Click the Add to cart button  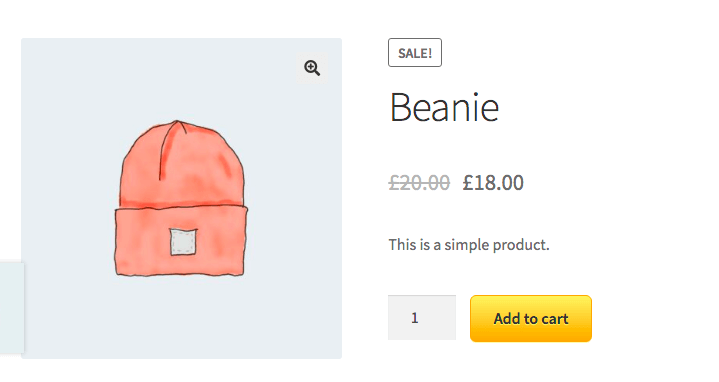[531, 318]
